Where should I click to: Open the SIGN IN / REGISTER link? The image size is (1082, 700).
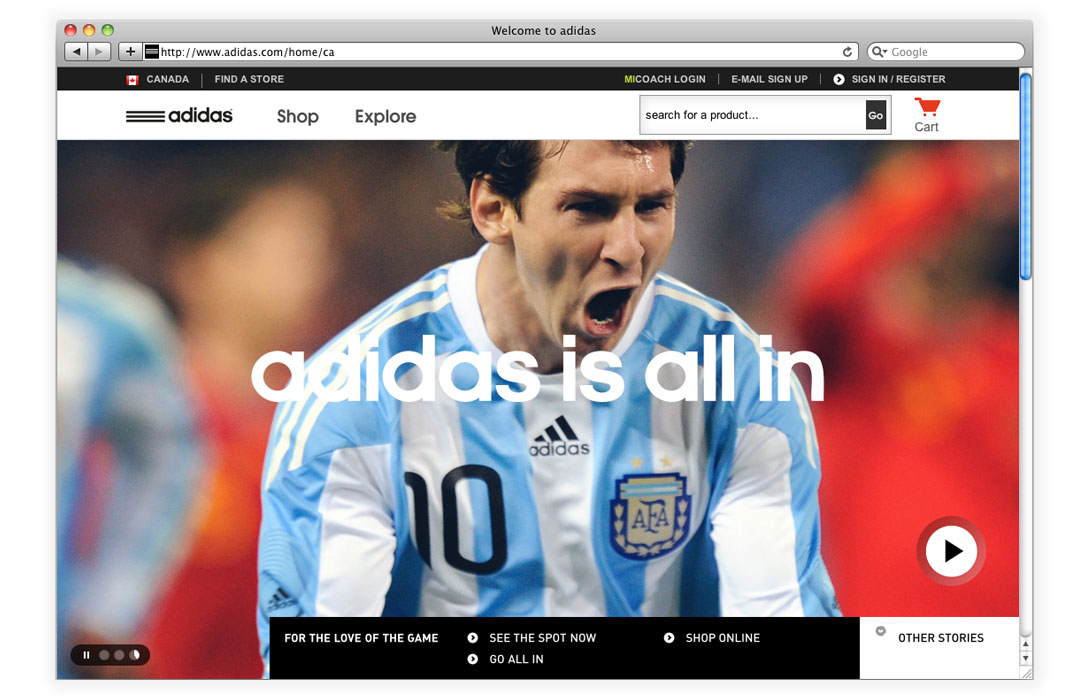pos(898,79)
